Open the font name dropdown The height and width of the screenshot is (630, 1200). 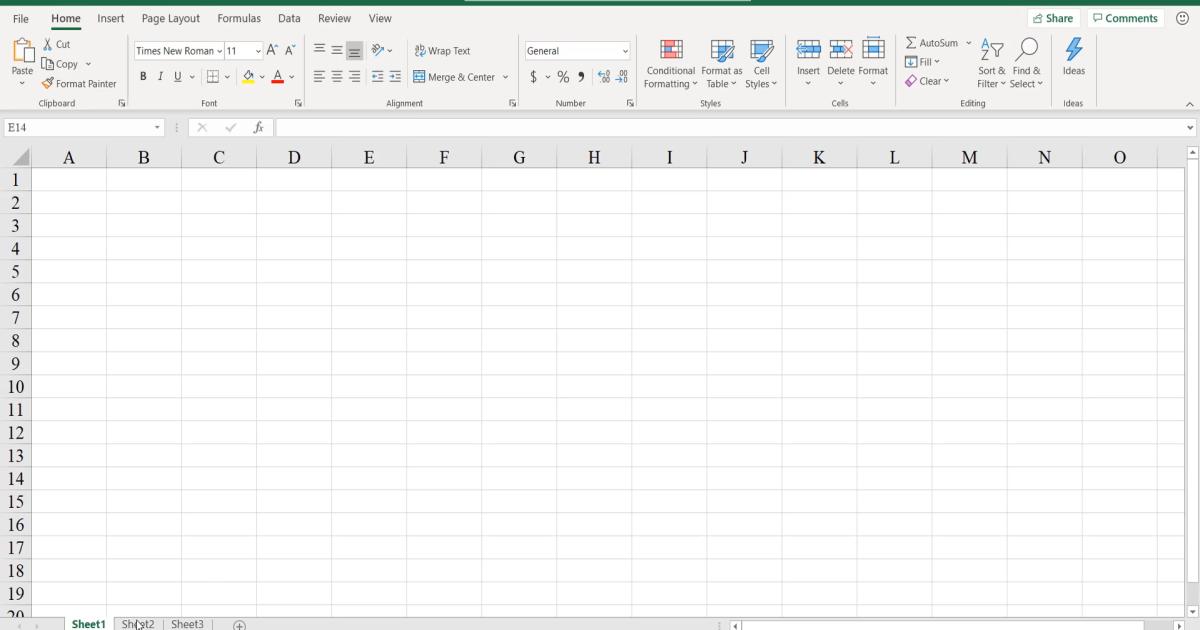pyautogui.click(x=219, y=50)
